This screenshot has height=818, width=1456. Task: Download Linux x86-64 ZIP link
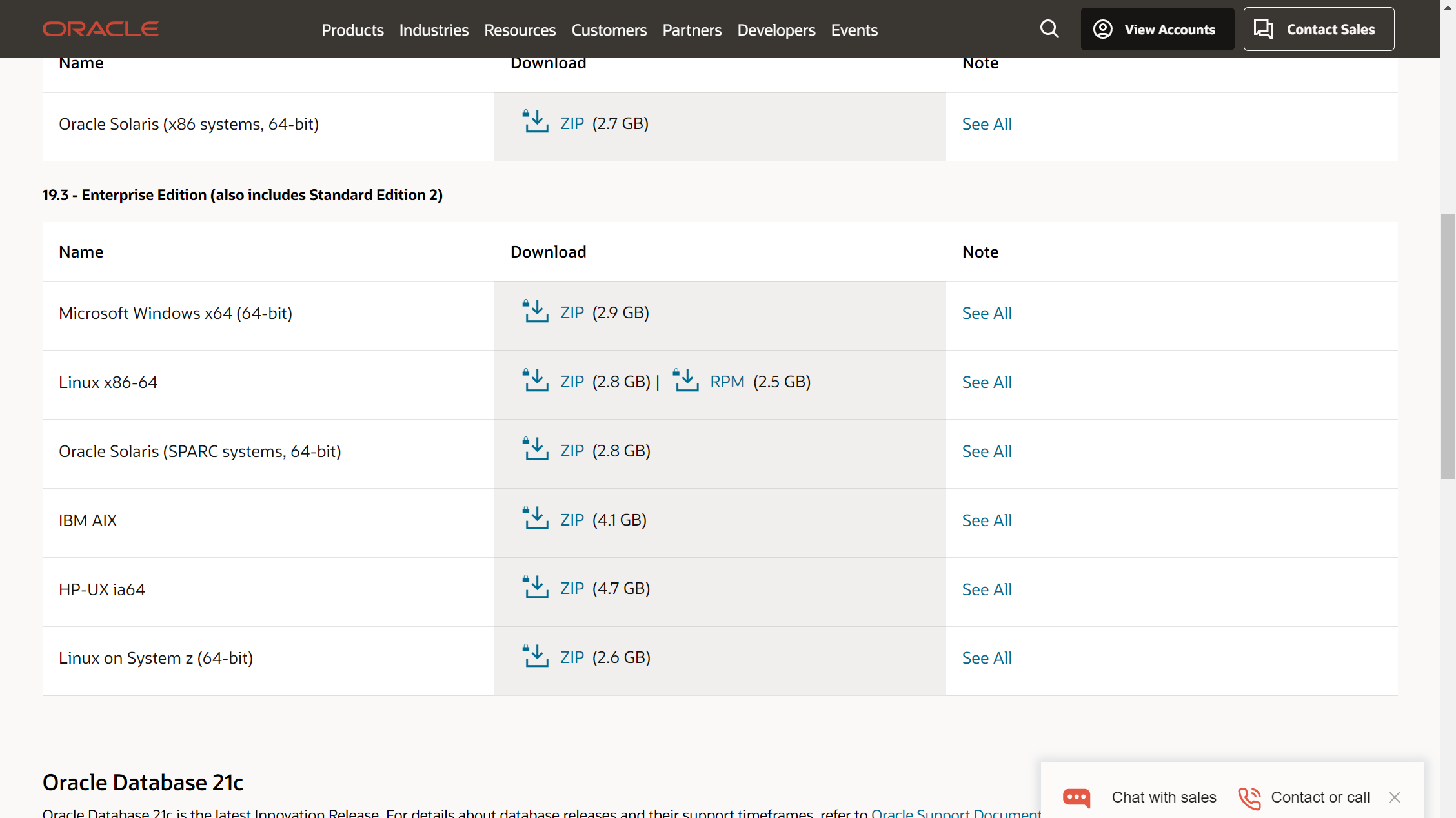tap(572, 382)
